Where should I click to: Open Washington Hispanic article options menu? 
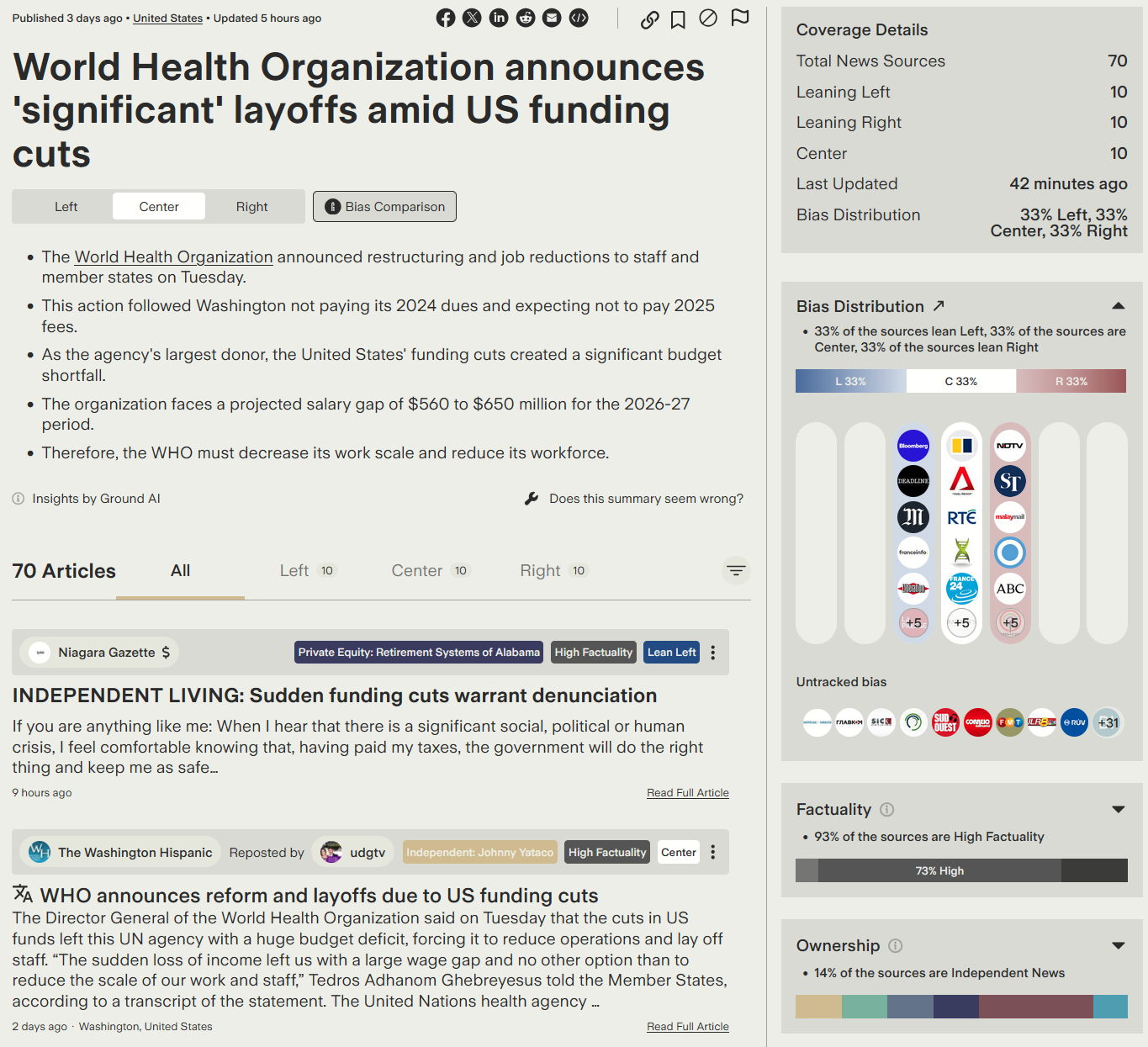[713, 852]
